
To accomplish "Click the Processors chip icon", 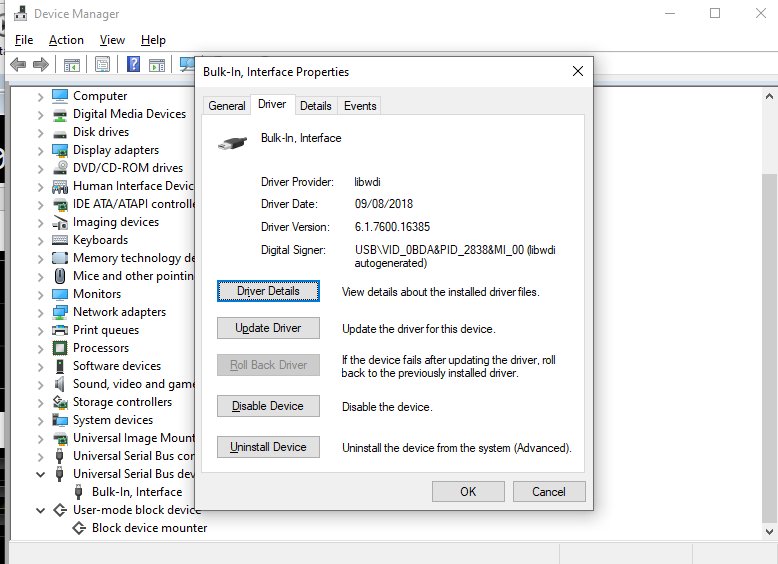I will click(x=60, y=348).
